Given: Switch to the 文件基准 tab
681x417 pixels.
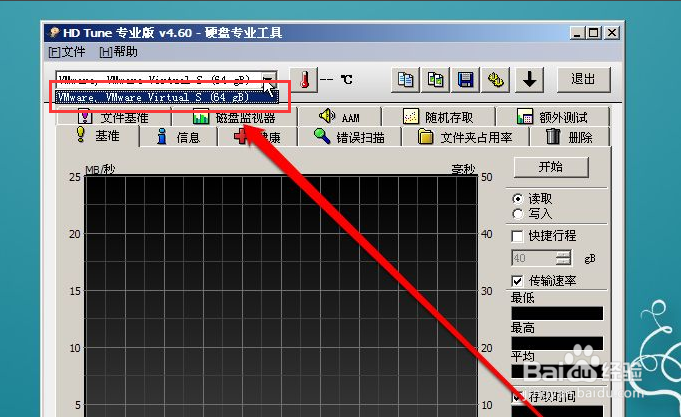Looking at the screenshot, I should (x=114, y=117).
